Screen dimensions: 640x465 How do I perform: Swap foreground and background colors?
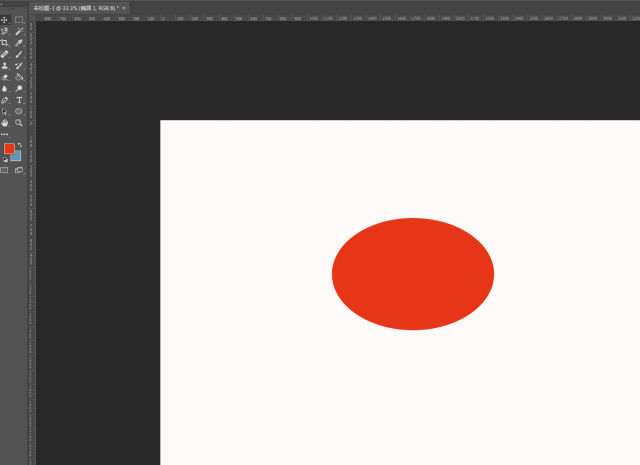(x=20, y=145)
